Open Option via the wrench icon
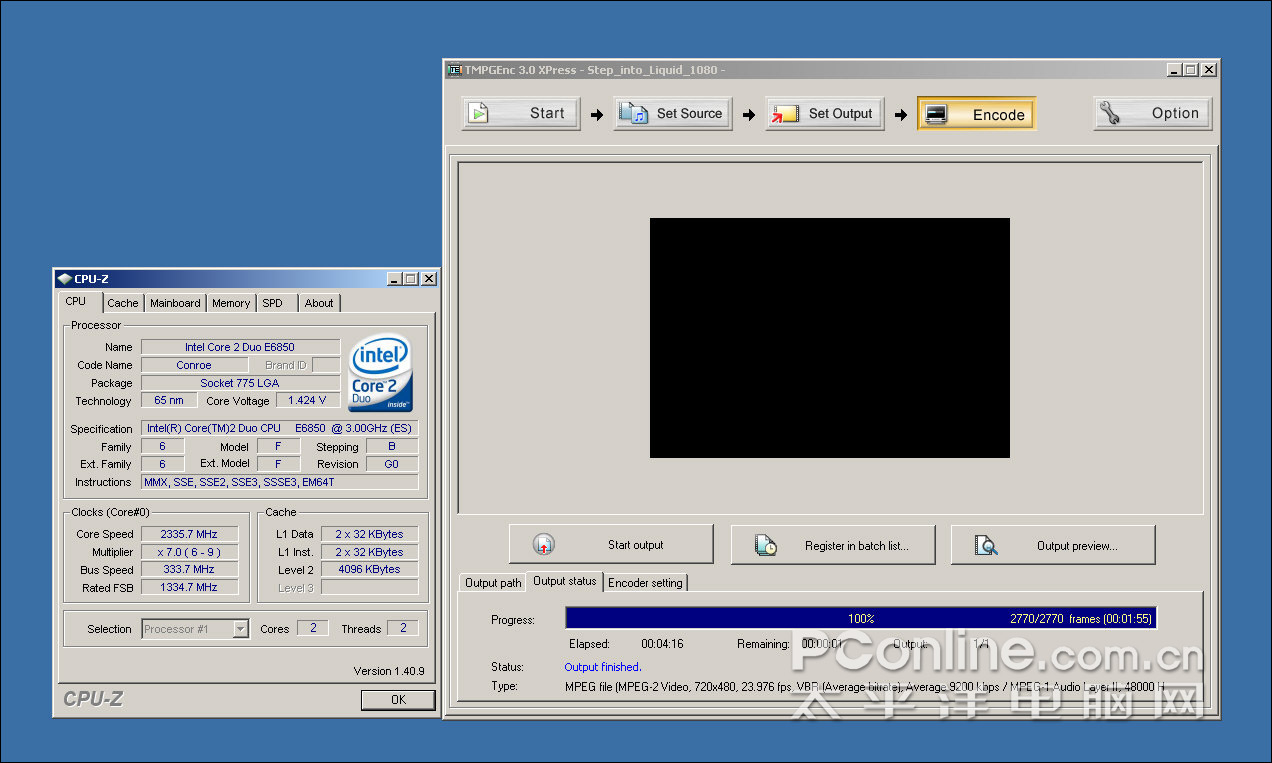The image size is (1272, 763). 1109,114
